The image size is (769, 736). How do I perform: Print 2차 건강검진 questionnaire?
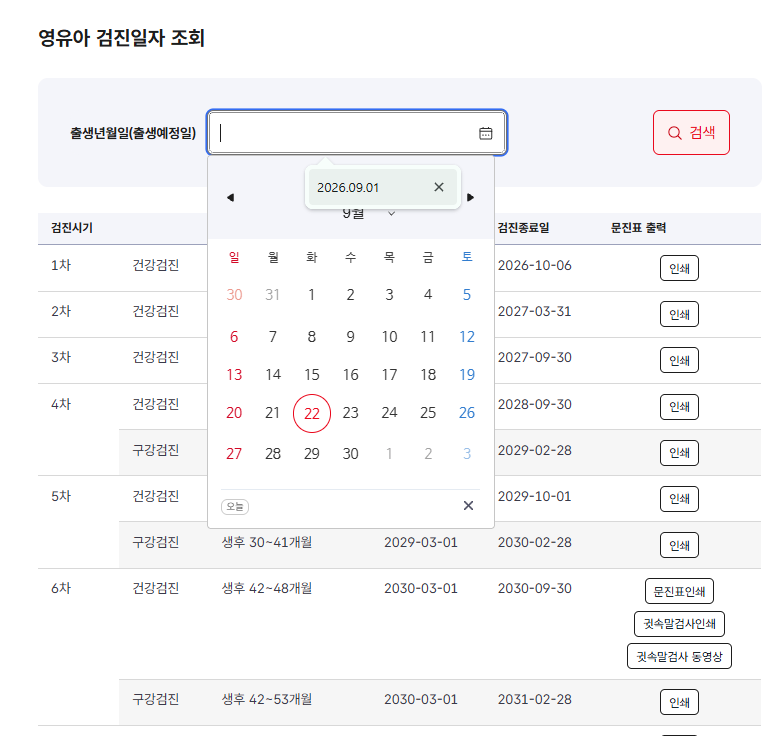click(679, 314)
